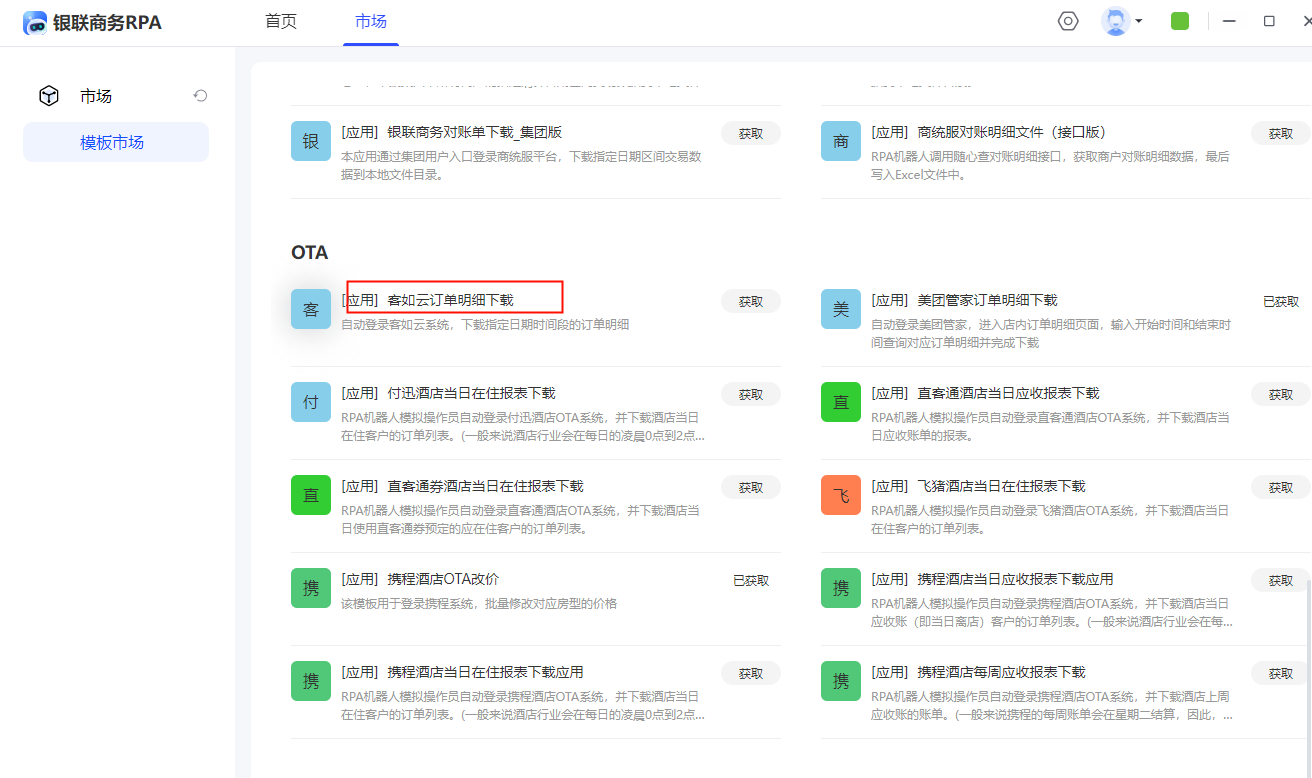
Task: Click the hexagon settings icon in header
Action: click(1068, 21)
